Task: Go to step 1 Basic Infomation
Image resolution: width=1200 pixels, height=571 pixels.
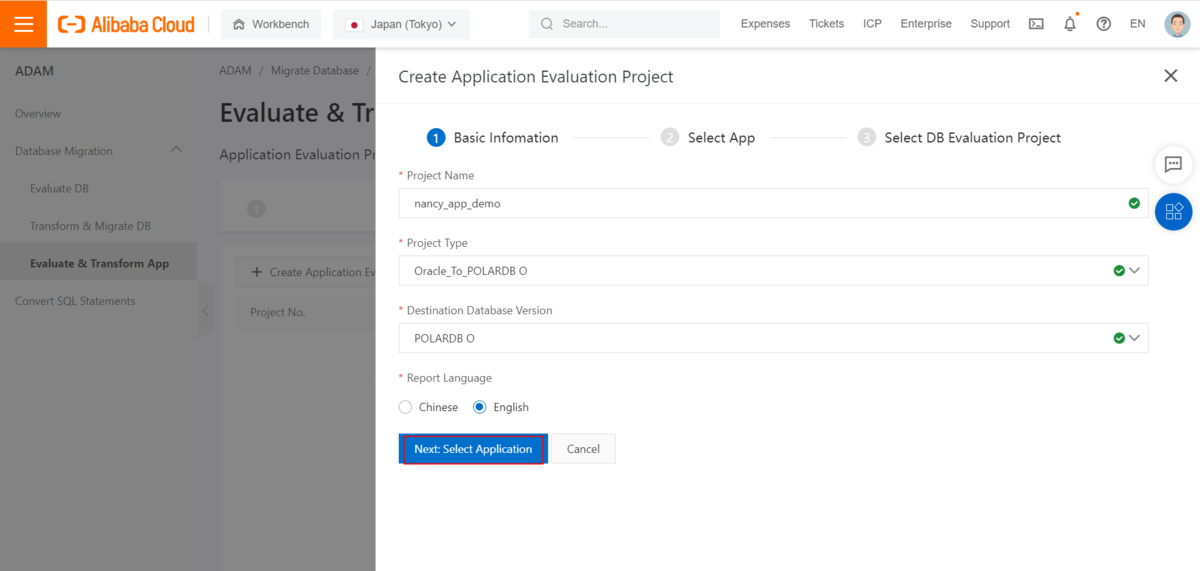Action: point(493,138)
